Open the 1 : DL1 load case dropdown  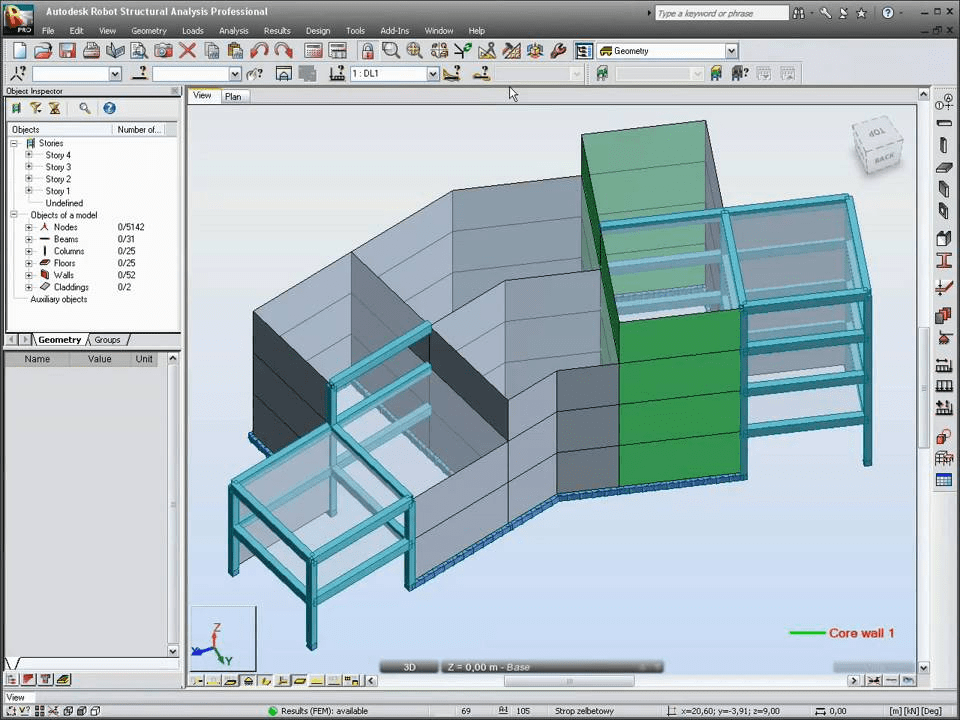[430, 73]
